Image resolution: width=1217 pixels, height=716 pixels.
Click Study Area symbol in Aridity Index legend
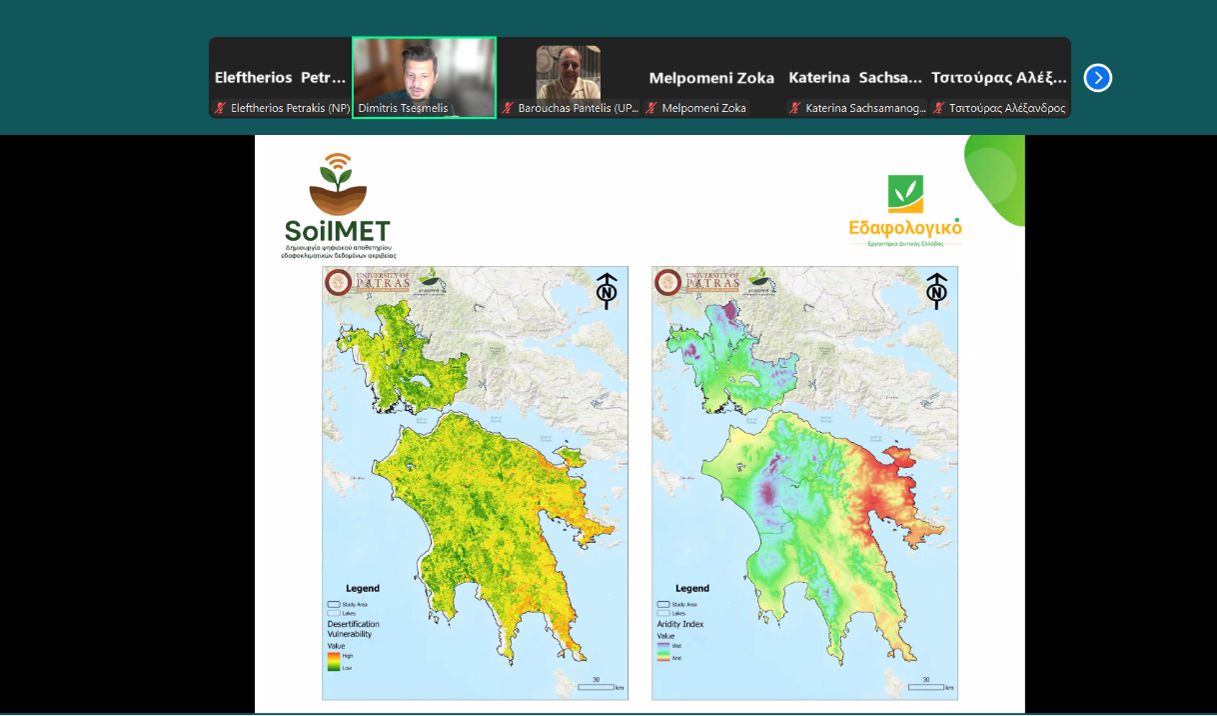pyautogui.click(x=663, y=604)
